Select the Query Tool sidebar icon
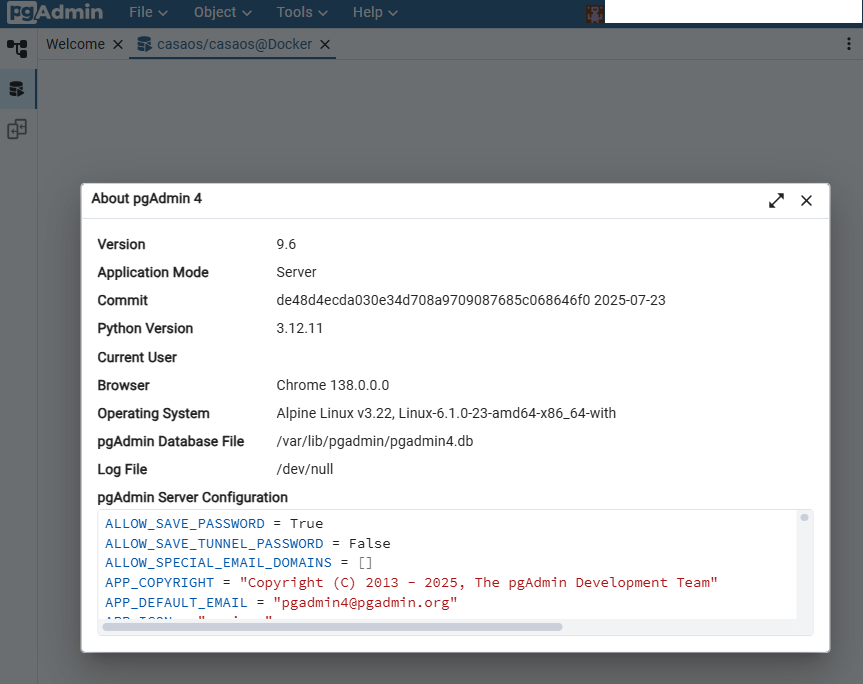This screenshot has height=684, width=863. point(17,89)
